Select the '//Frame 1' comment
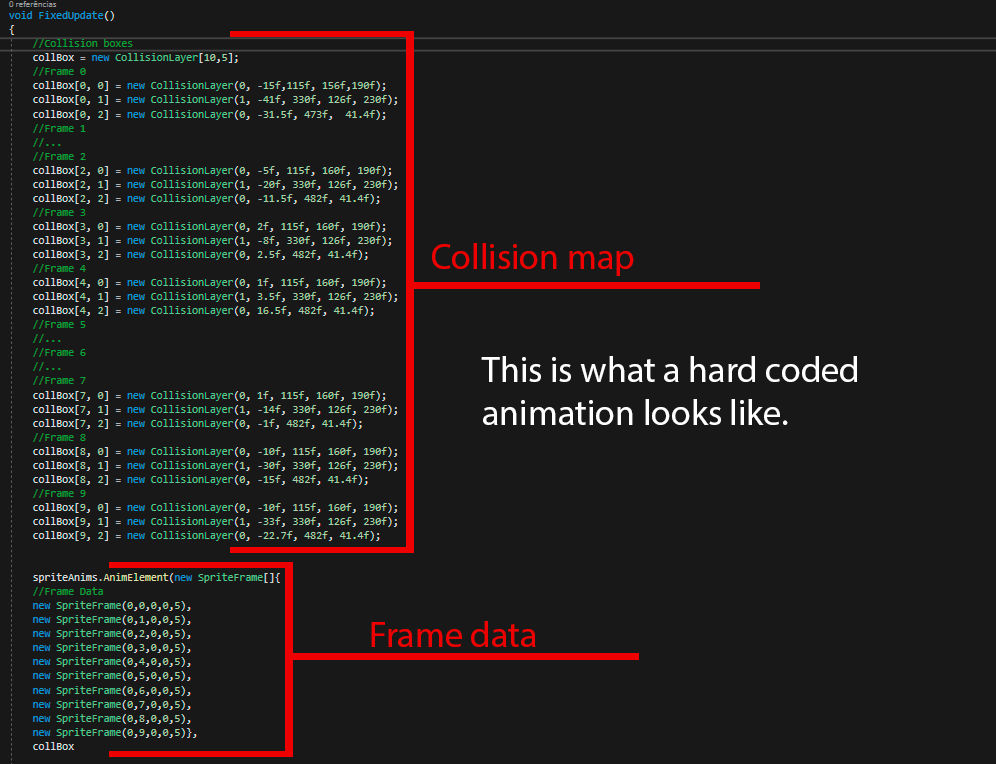This screenshot has height=764, width=996. pyautogui.click(x=59, y=128)
